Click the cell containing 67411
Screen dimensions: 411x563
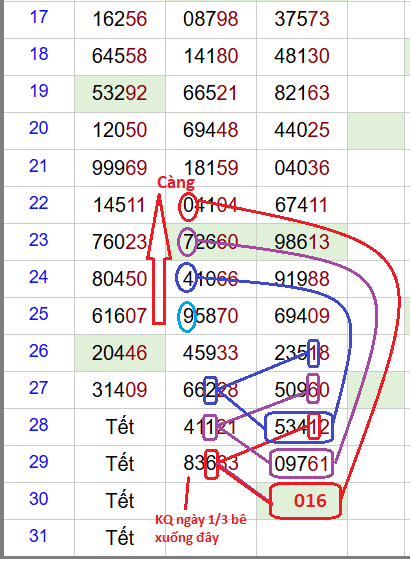(x=302, y=205)
